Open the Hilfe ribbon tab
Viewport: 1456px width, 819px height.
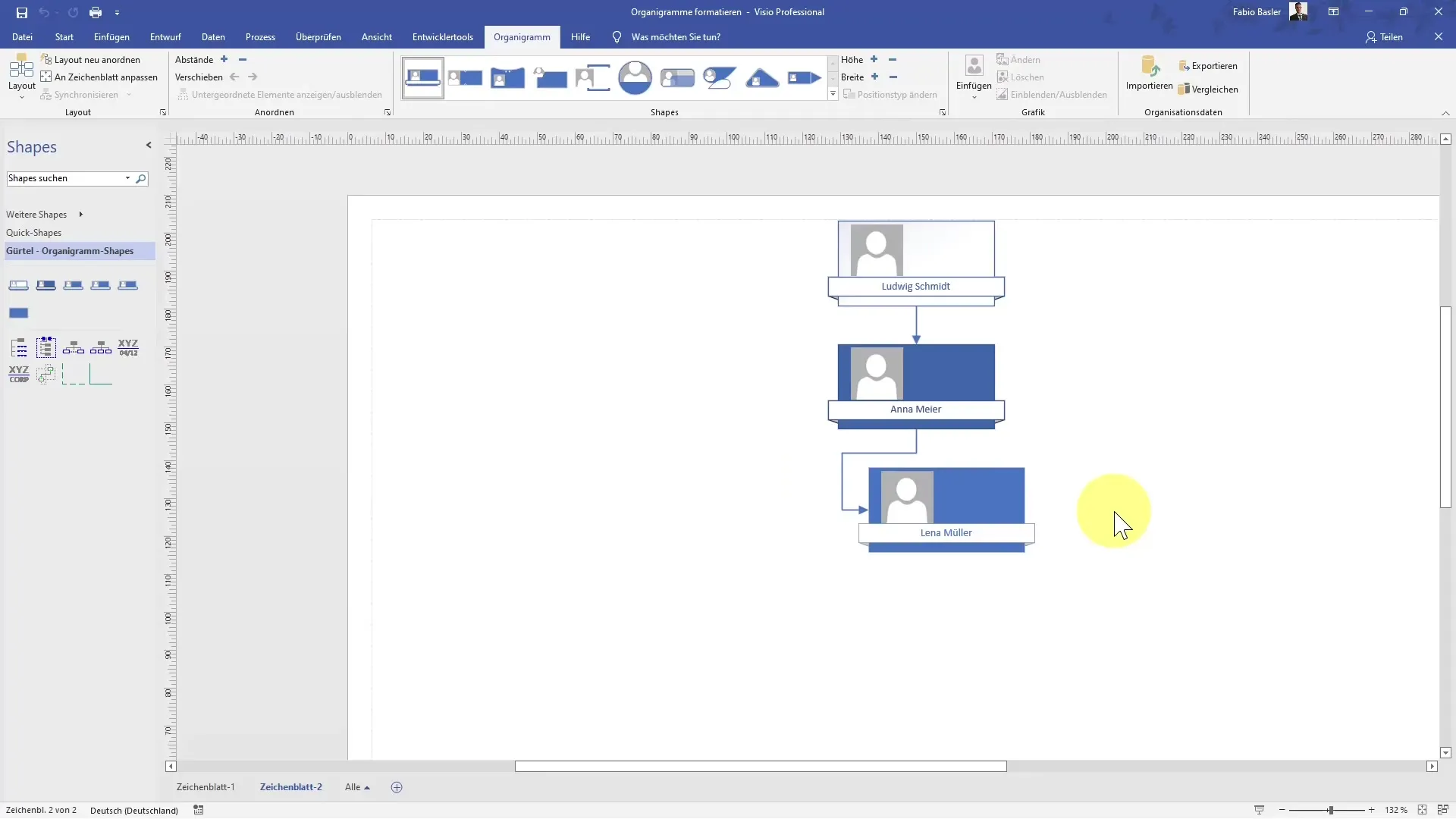tap(580, 36)
